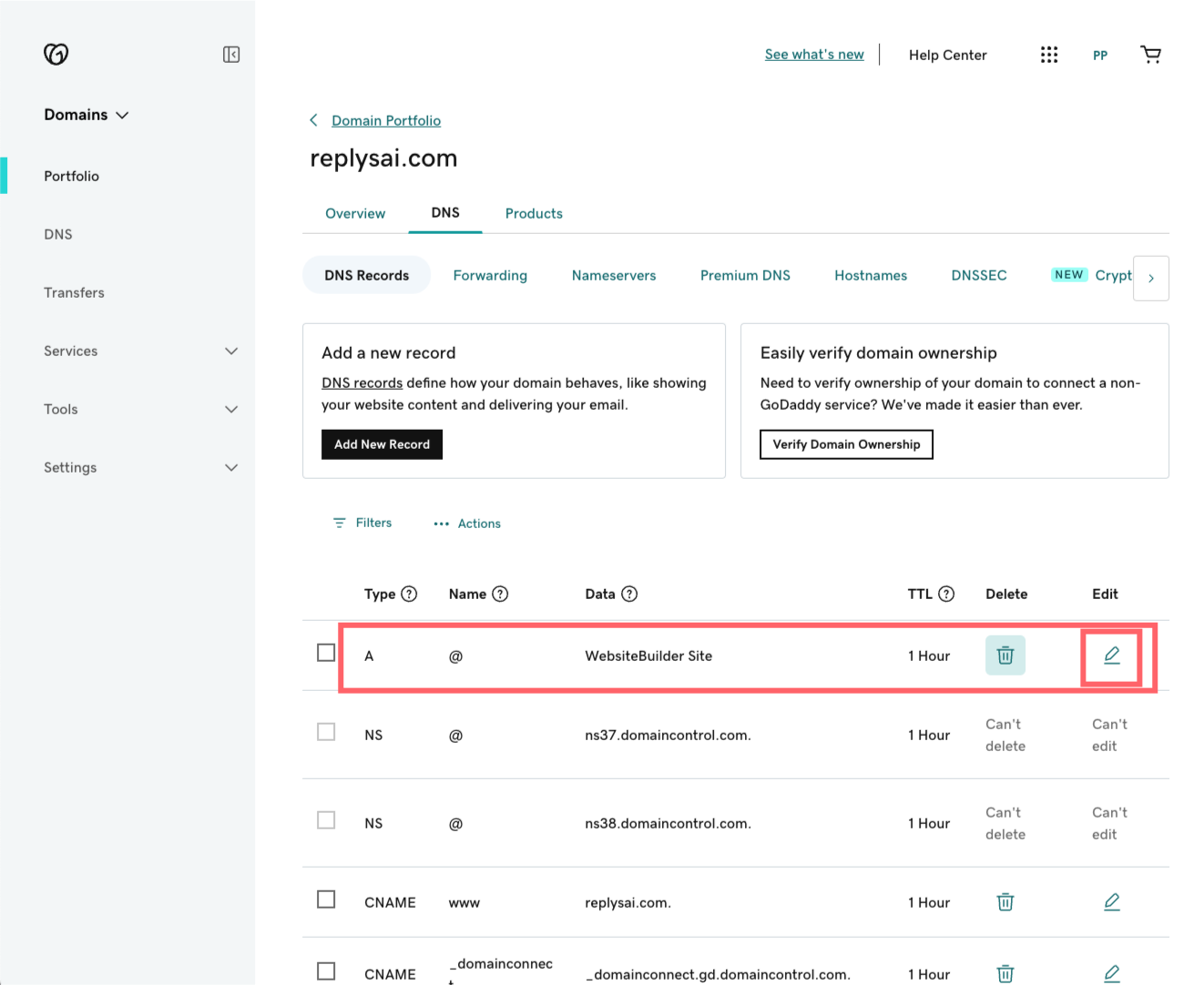Click the back arrow beside Domain Portfolio
This screenshot has height=985, width=1204.
(x=313, y=120)
